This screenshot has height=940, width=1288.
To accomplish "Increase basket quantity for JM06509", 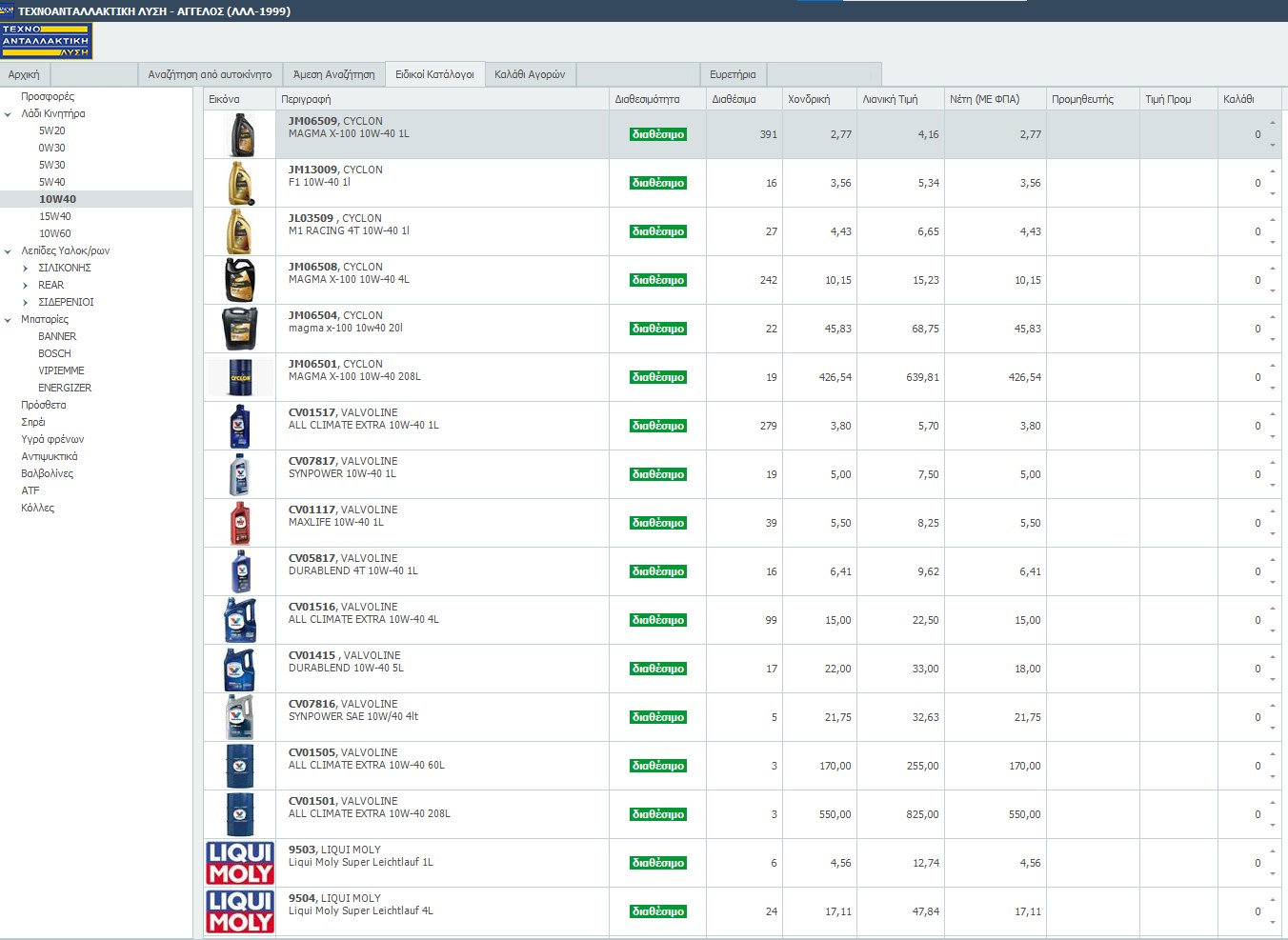I will point(1273,124).
